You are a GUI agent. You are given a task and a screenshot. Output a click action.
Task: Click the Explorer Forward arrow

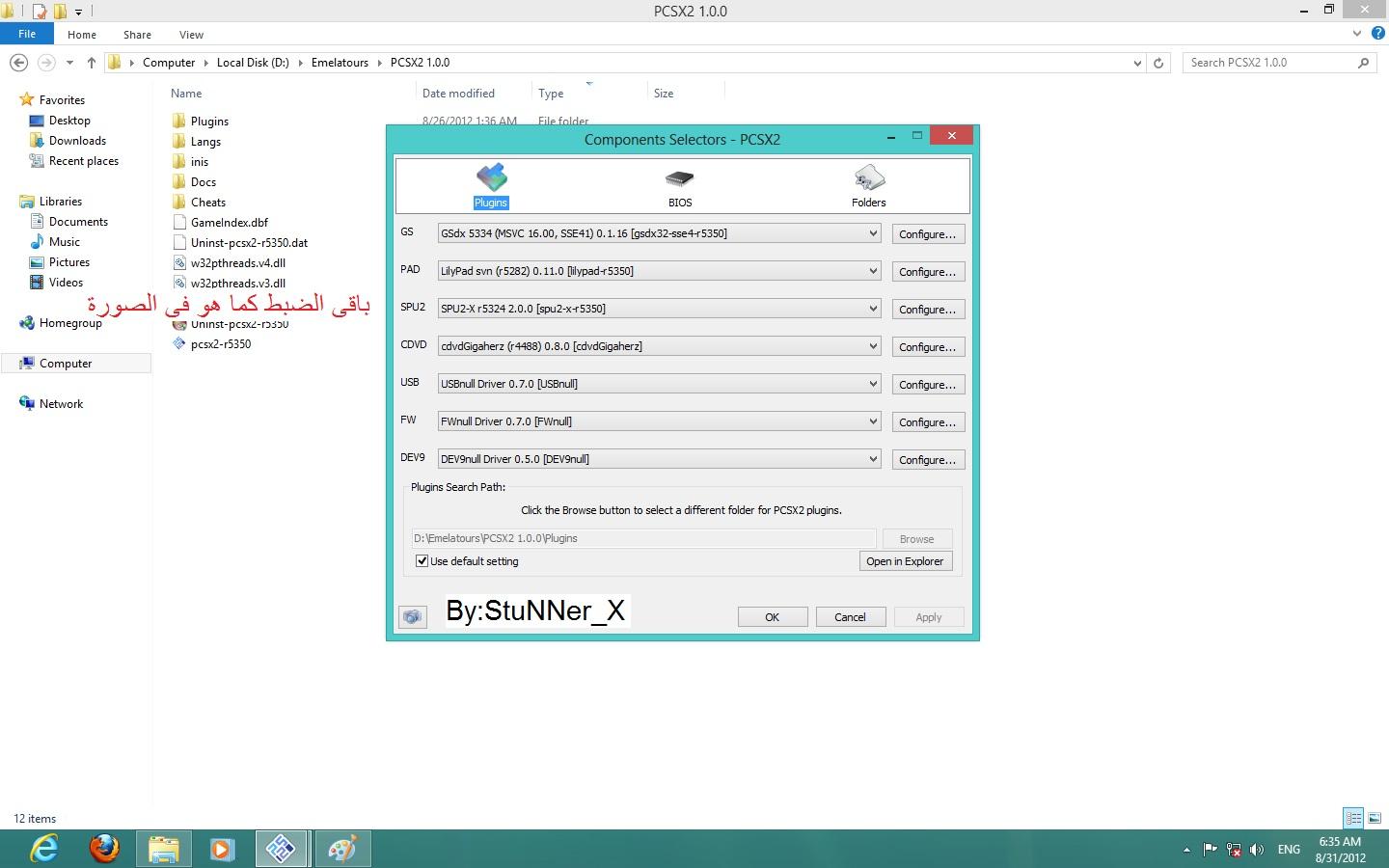pyautogui.click(x=45, y=63)
